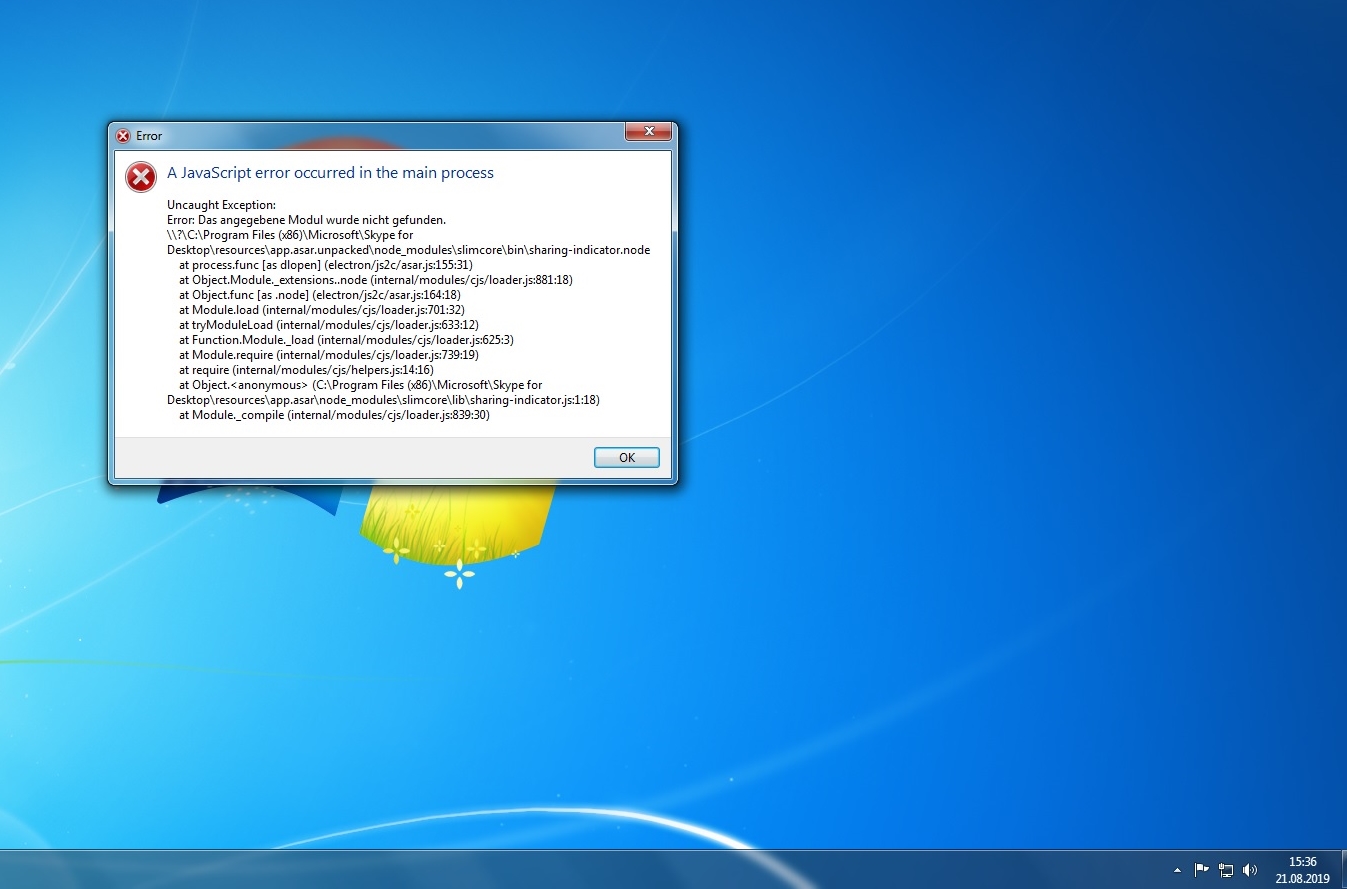The image size is (1347, 889).
Task: Click the "at Object.func [as .node]" line
Action: click(320, 295)
